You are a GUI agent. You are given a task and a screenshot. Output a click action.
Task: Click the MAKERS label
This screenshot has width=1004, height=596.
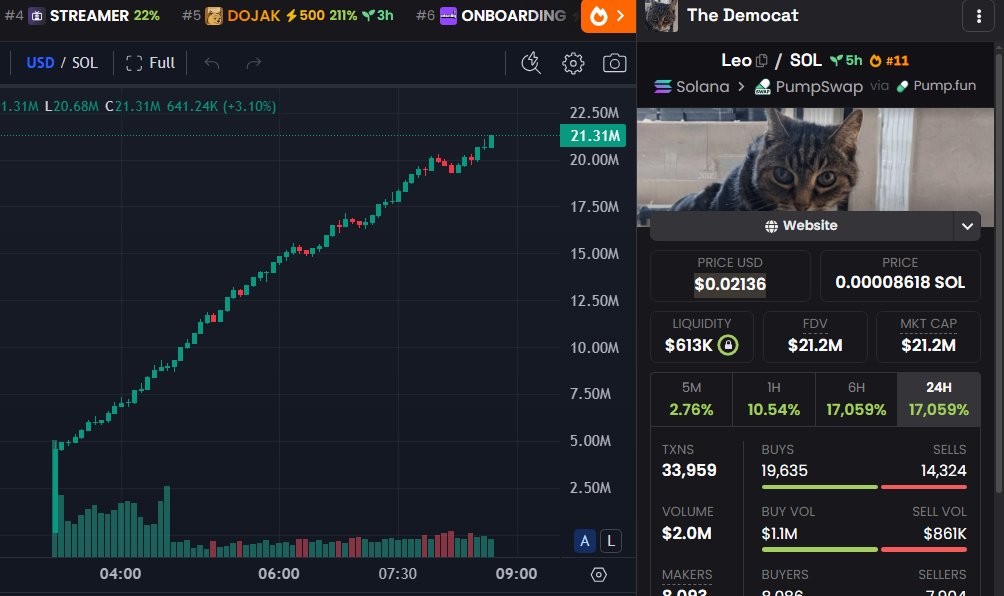coord(687,575)
